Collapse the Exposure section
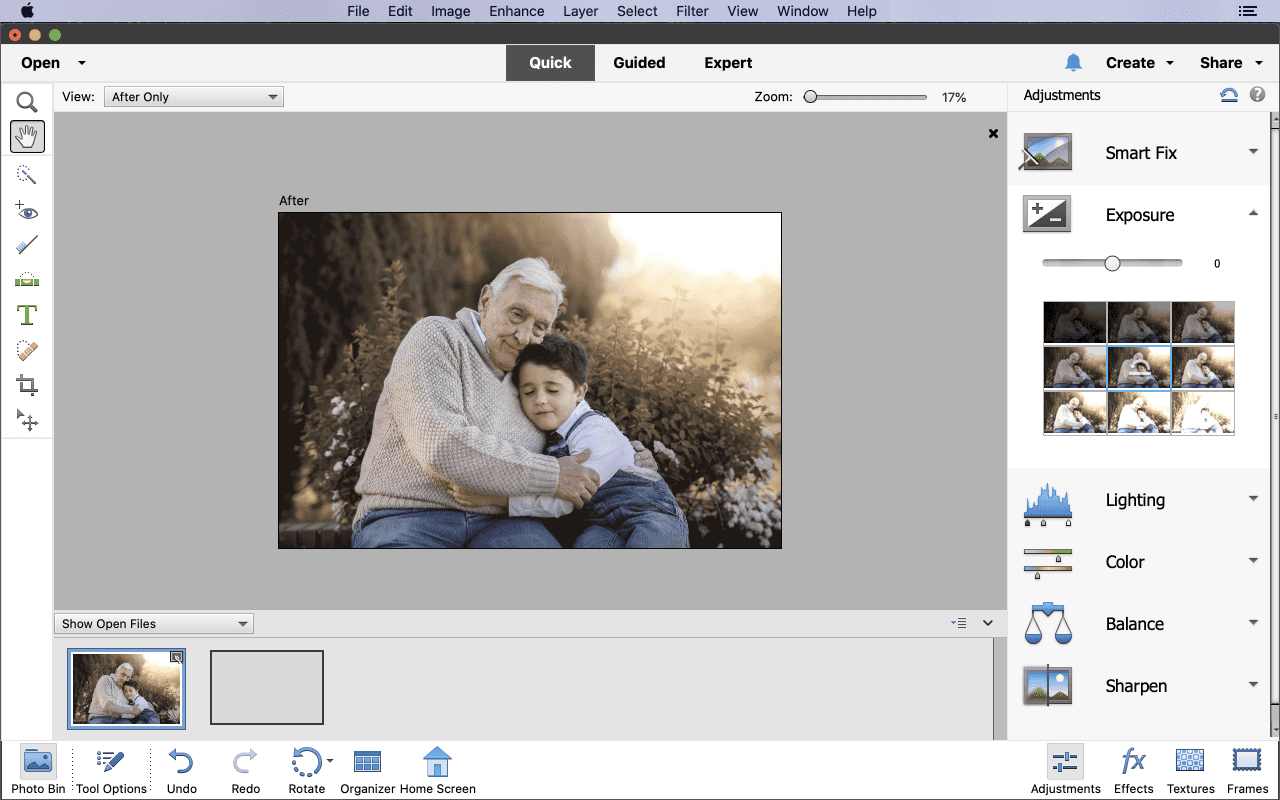The image size is (1280, 800). (x=1253, y=213)
